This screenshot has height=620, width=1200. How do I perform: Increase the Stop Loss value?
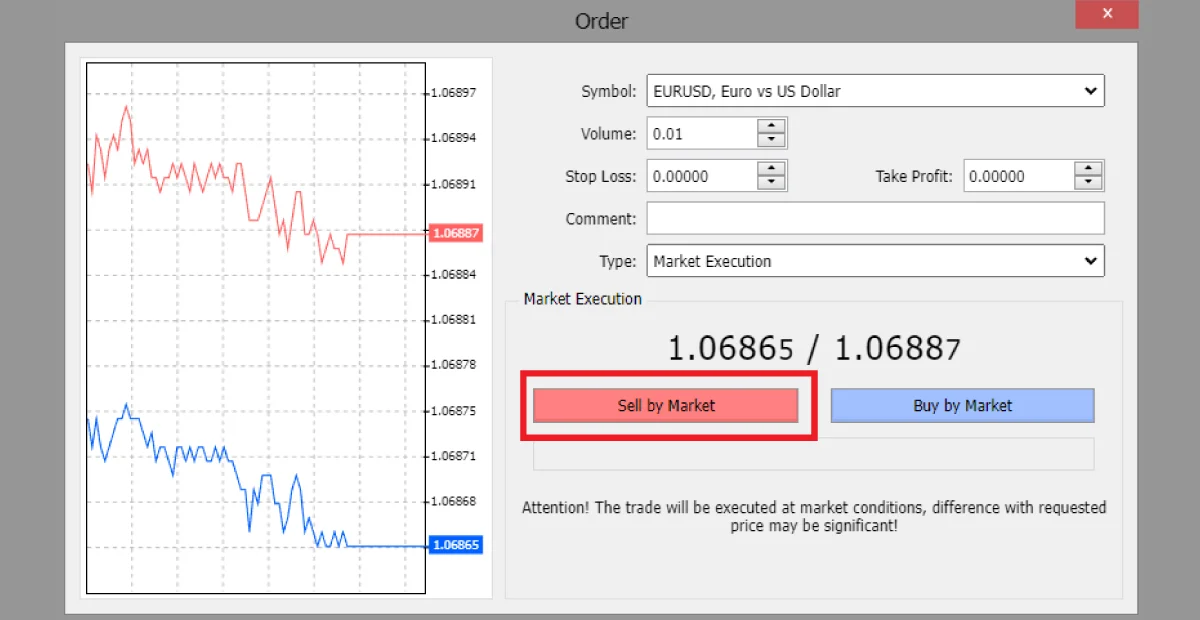771,169
